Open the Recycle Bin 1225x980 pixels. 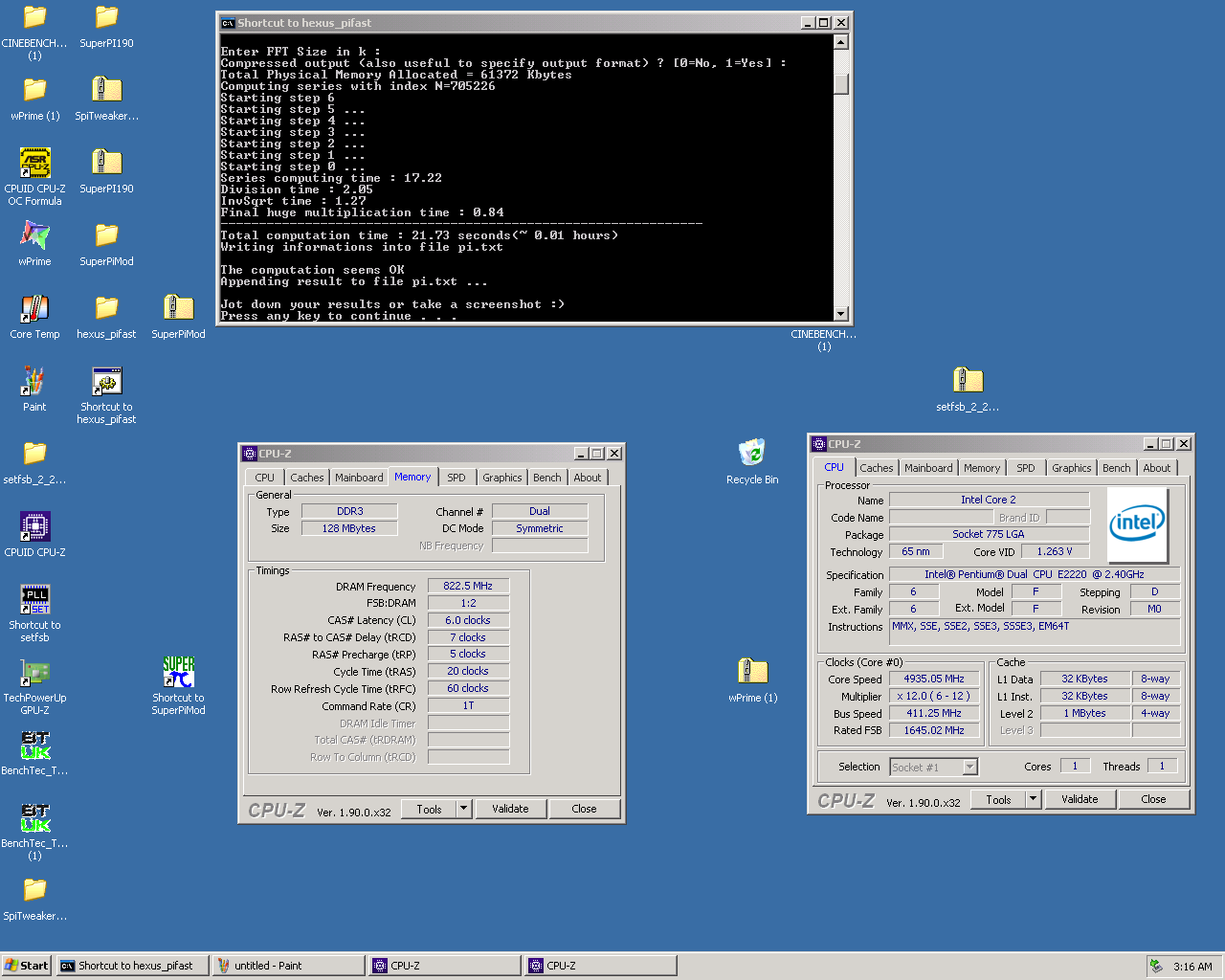pos(752,454)
